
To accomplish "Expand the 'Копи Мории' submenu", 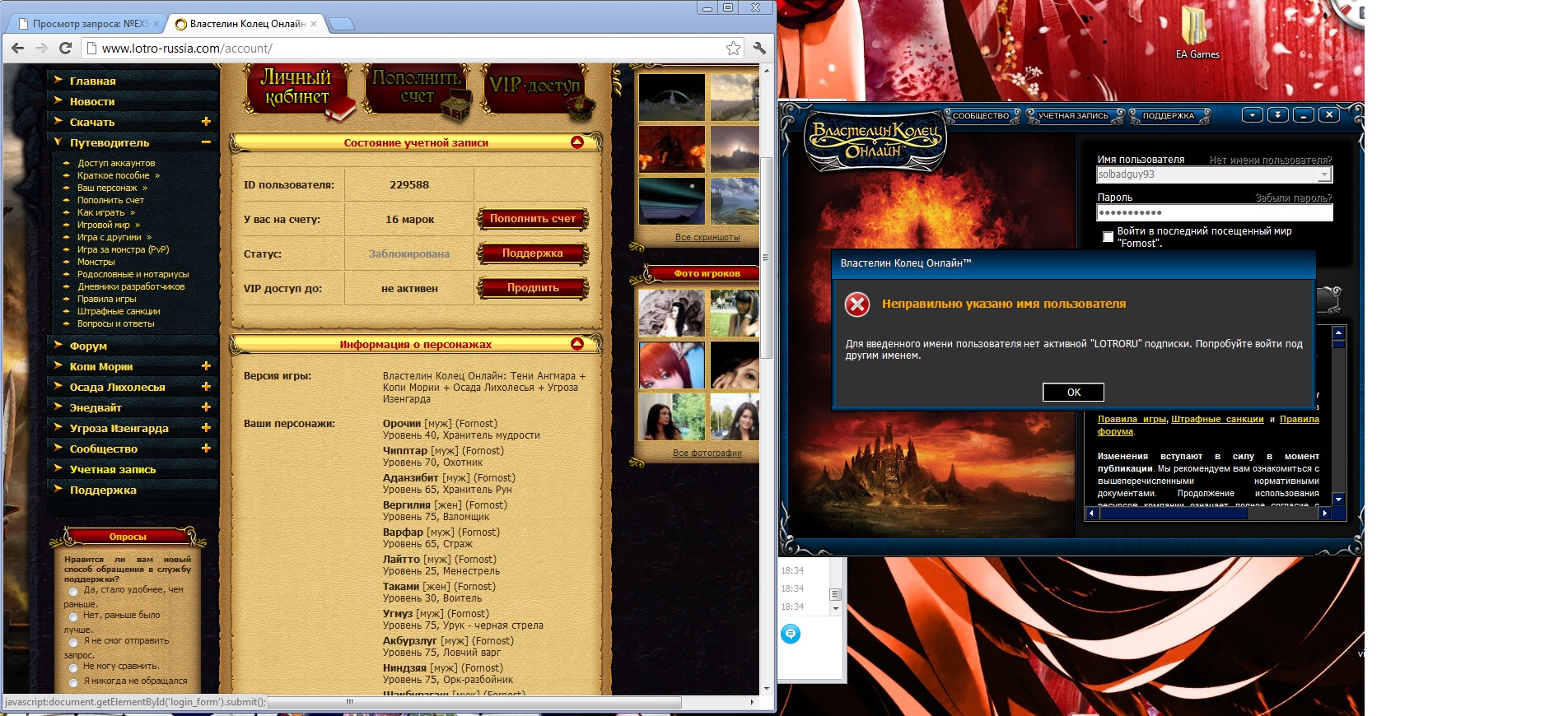I will [206, 366].
